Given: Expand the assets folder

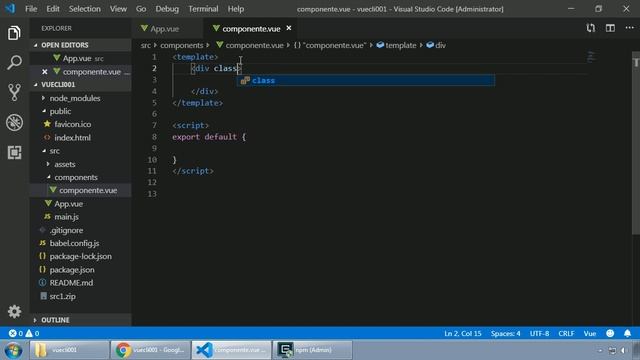Looking at the screenshot, I should tap(81, 164).
